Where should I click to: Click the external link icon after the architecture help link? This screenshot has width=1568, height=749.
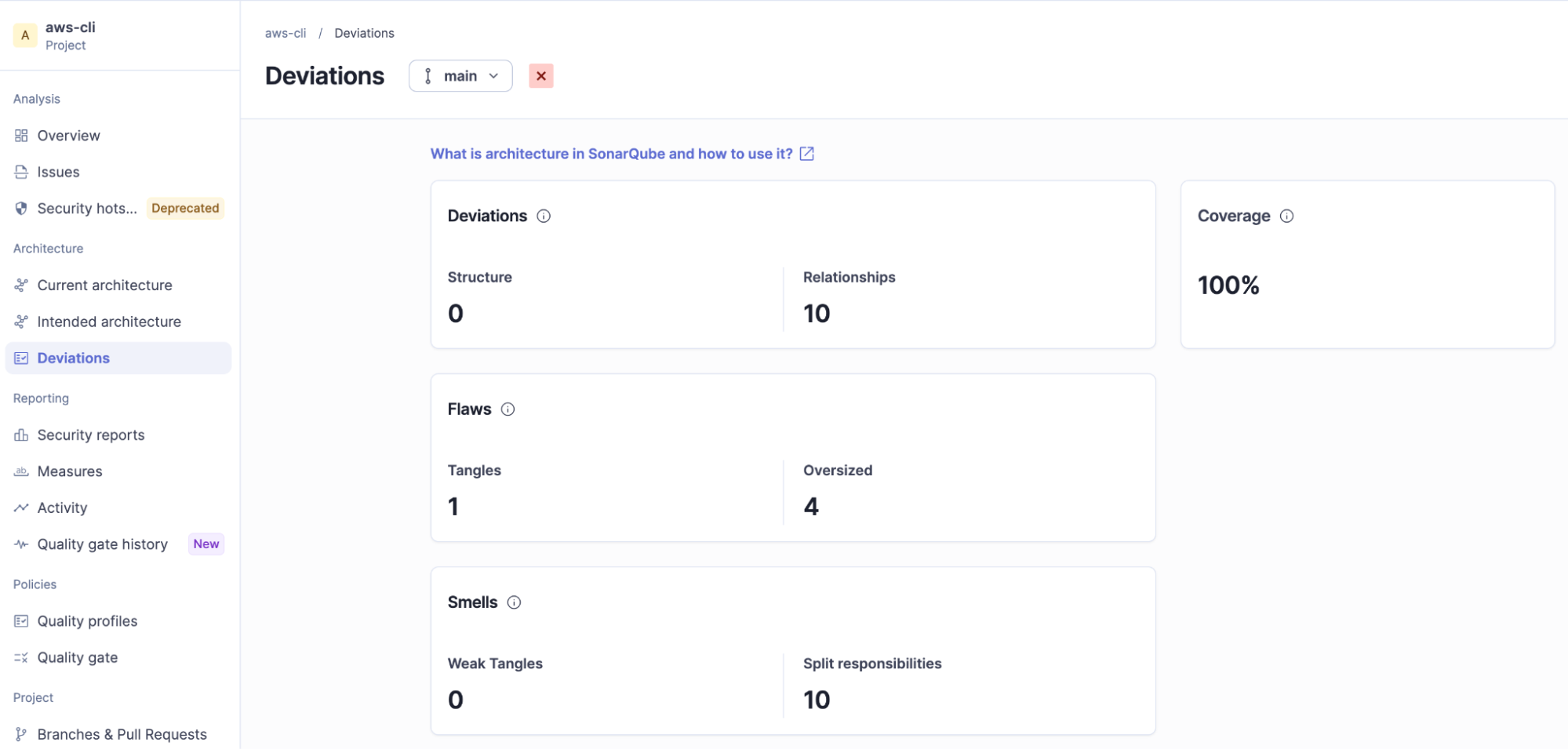[806, 154]
